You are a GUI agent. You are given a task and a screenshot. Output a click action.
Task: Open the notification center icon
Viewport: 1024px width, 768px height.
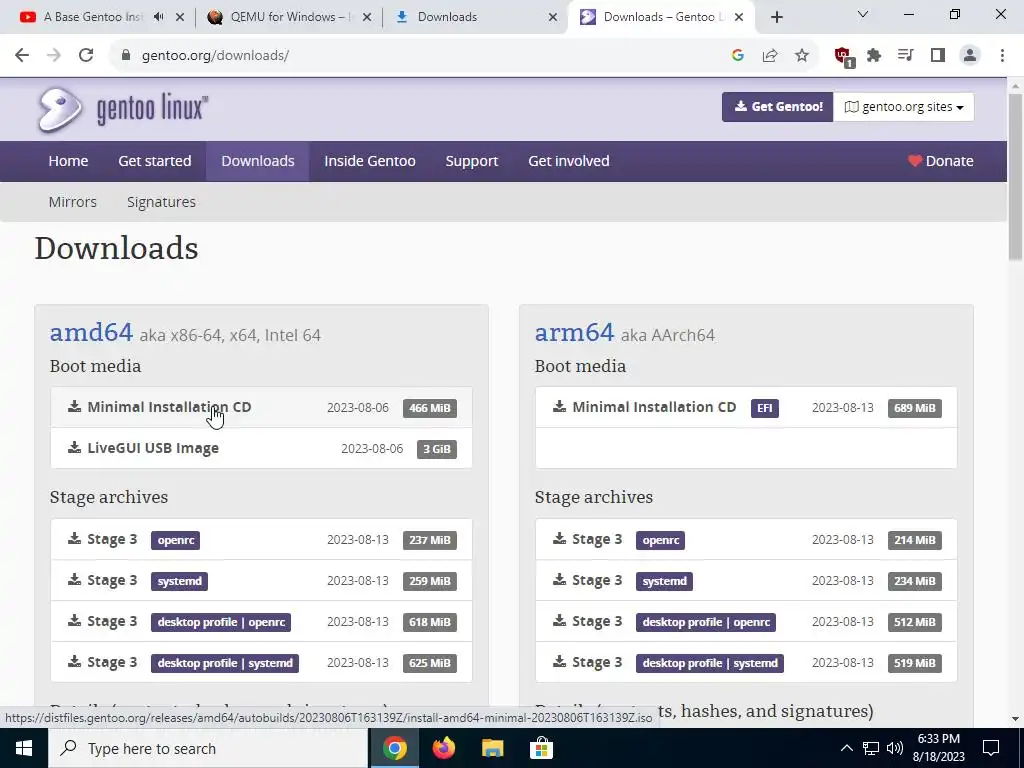[991, 748]
